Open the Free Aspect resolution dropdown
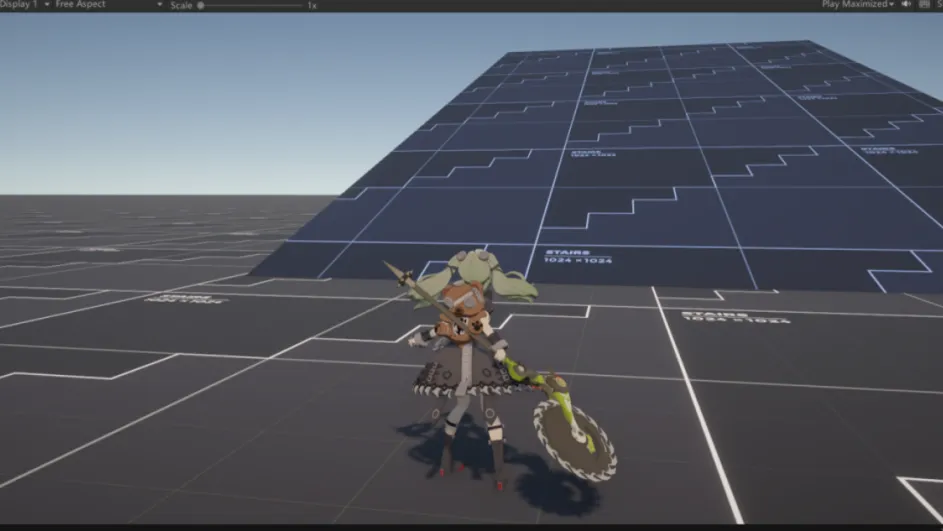 108,4
